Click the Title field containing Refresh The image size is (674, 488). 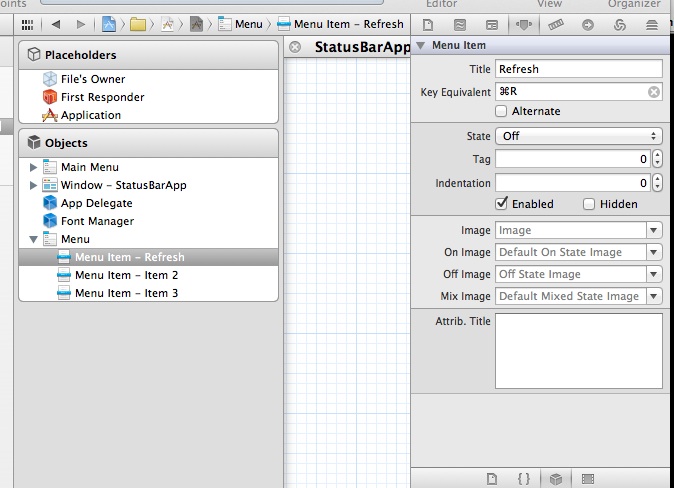click(579, 69)
